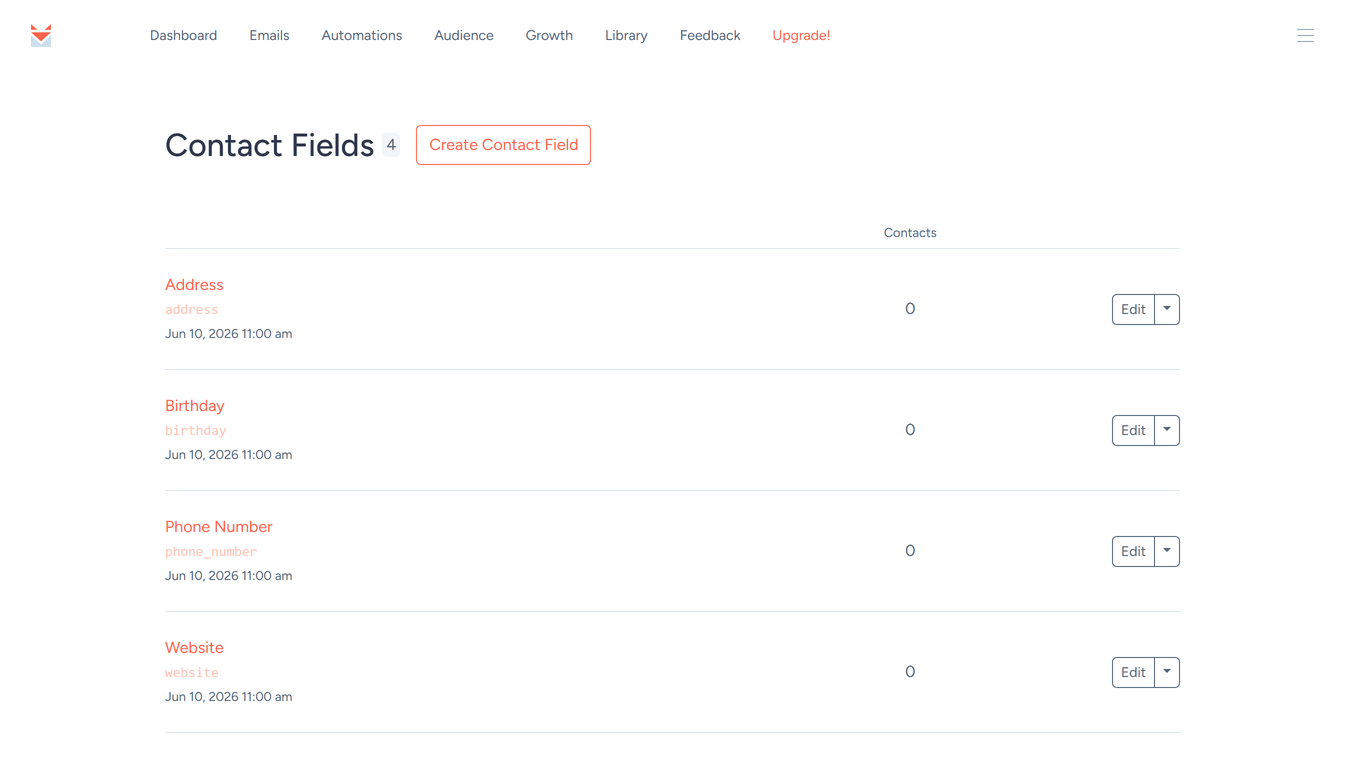This screenshot has height=772, width=1360.
Task: Click the 'website' field key text
Action: (191, 673)
